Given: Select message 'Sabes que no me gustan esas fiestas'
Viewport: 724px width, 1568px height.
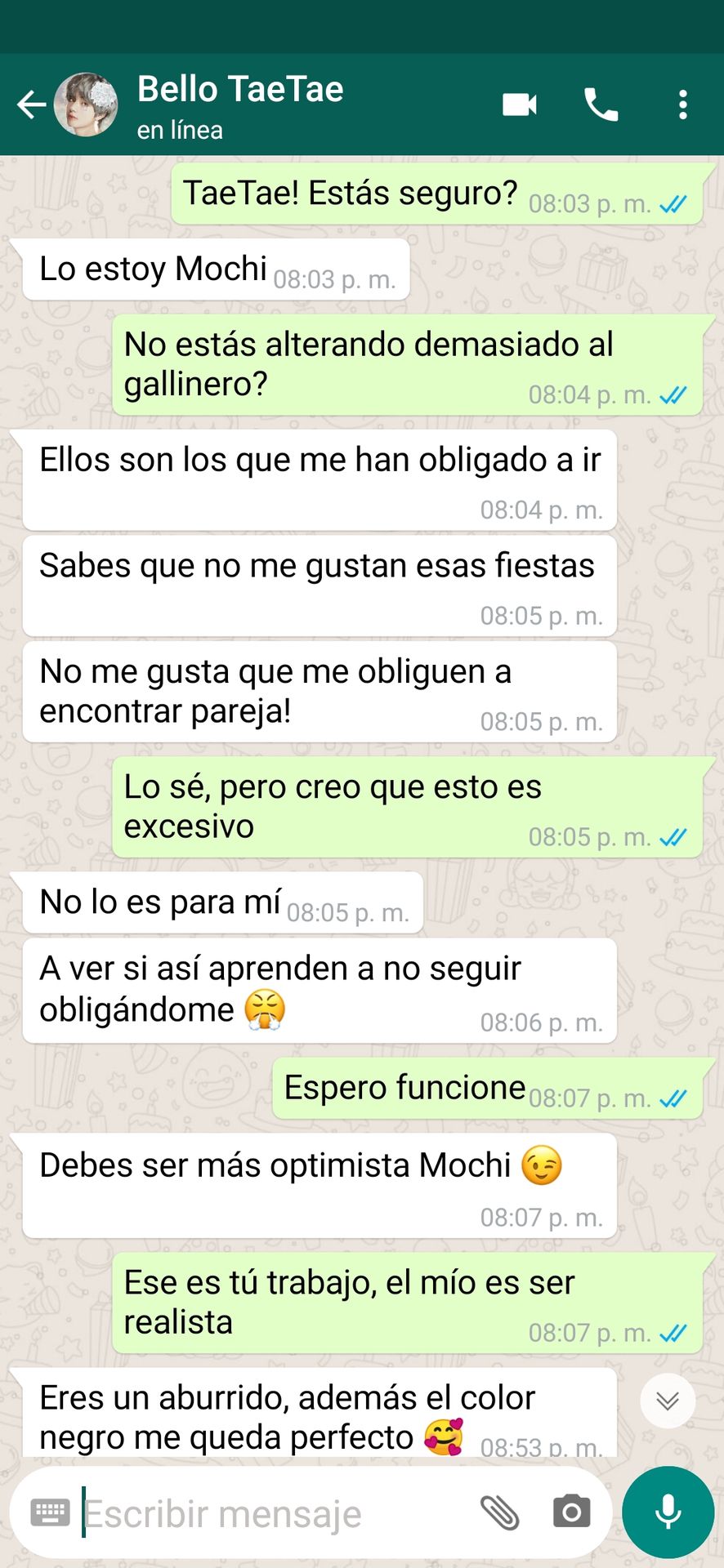Looking at the screenshot, I should click(x=320, y=586).
